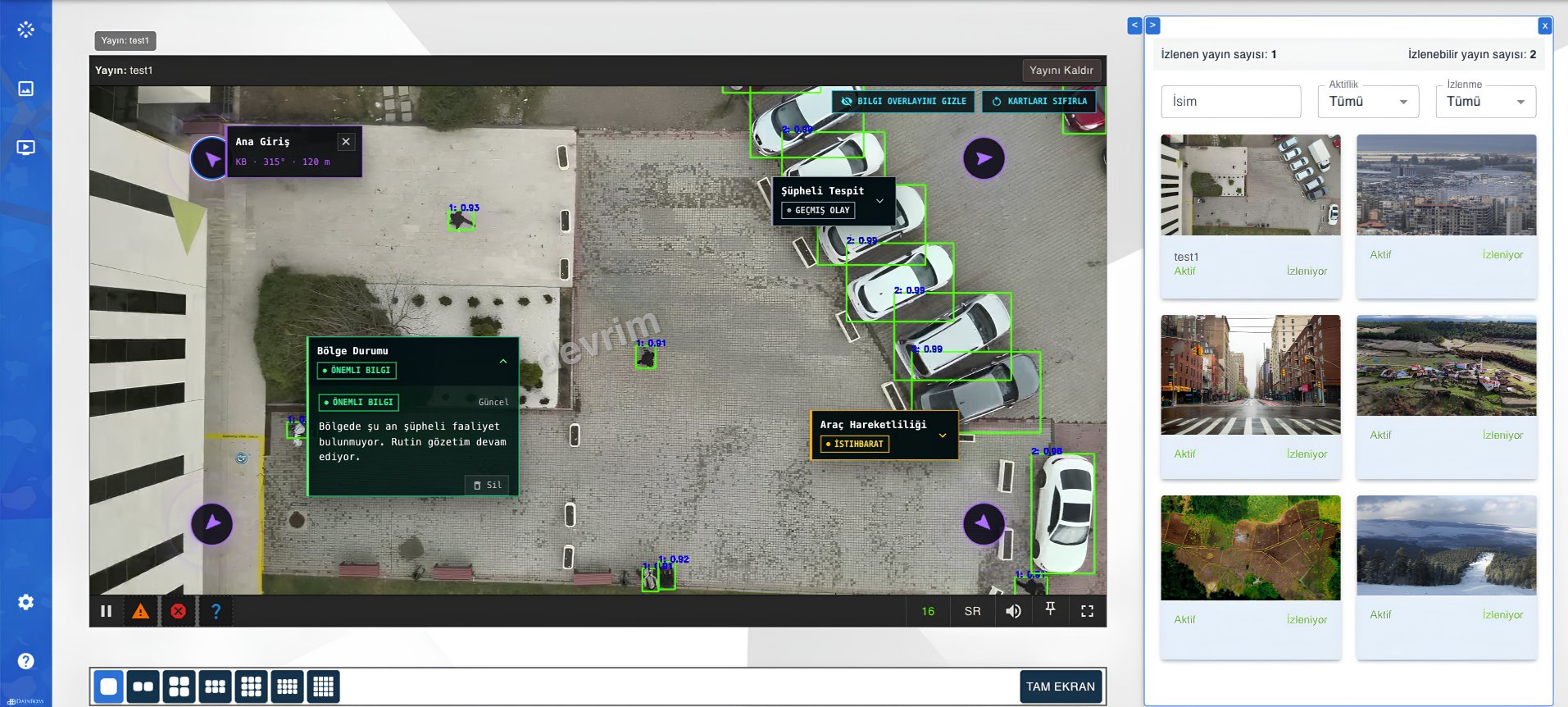
Task: Click KARTLARI SIFIRLA to reset cards
Action: tap(1039, 101)
